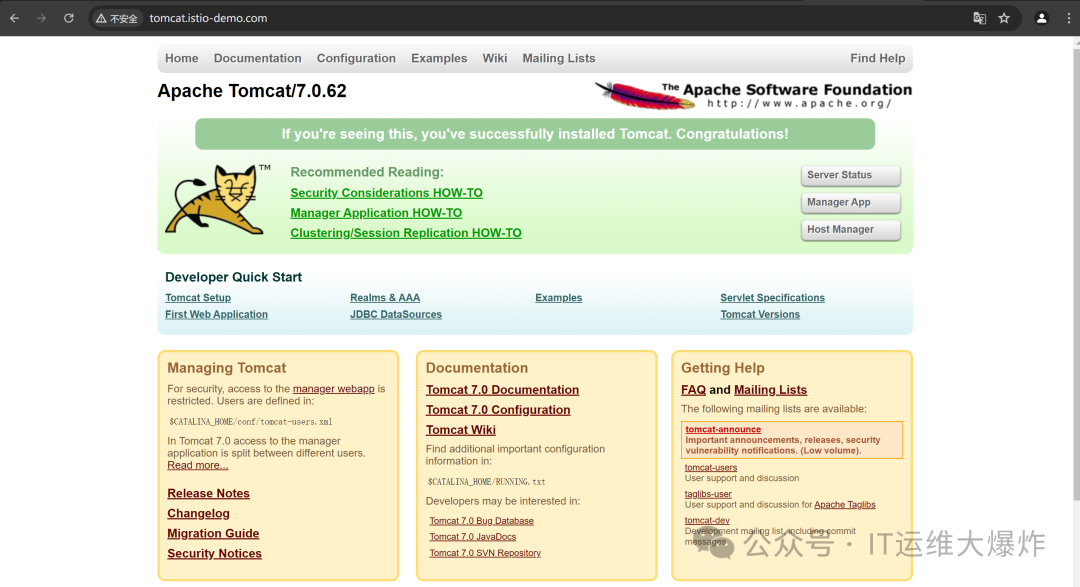Screen dimensions: 1080x587
Task: Open the tomcat-announce mailing list link
Action: [723, 429]
